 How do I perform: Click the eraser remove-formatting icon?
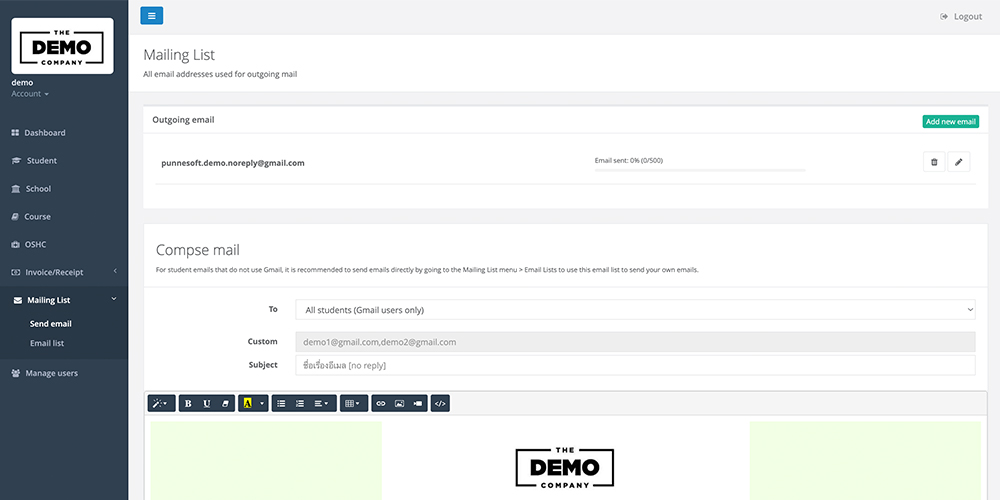tap(225, 403)
